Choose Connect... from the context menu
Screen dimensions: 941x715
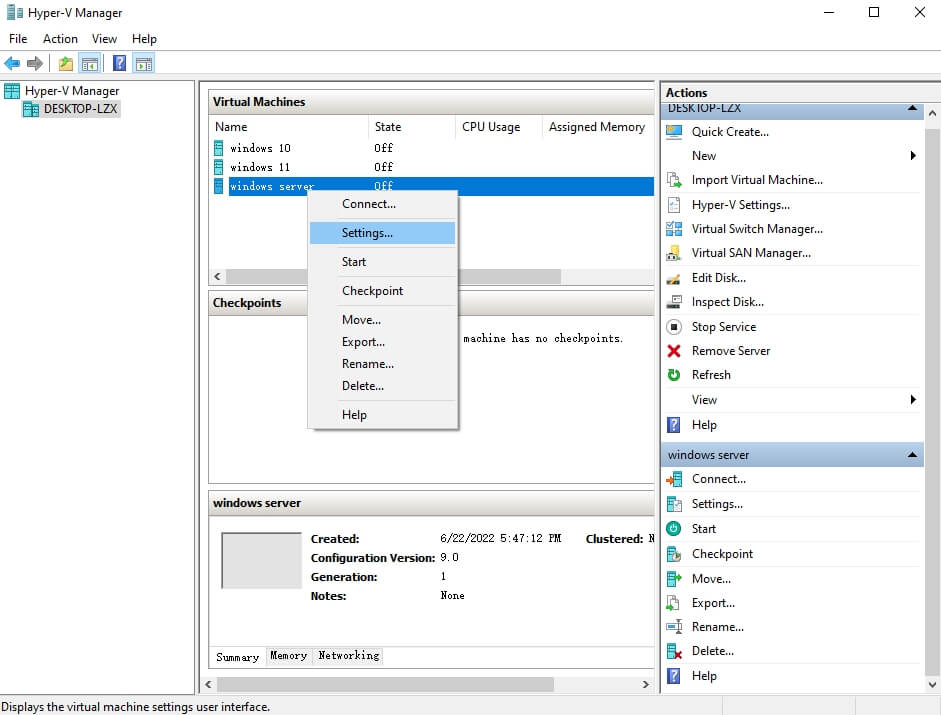(x=382, y=204)
